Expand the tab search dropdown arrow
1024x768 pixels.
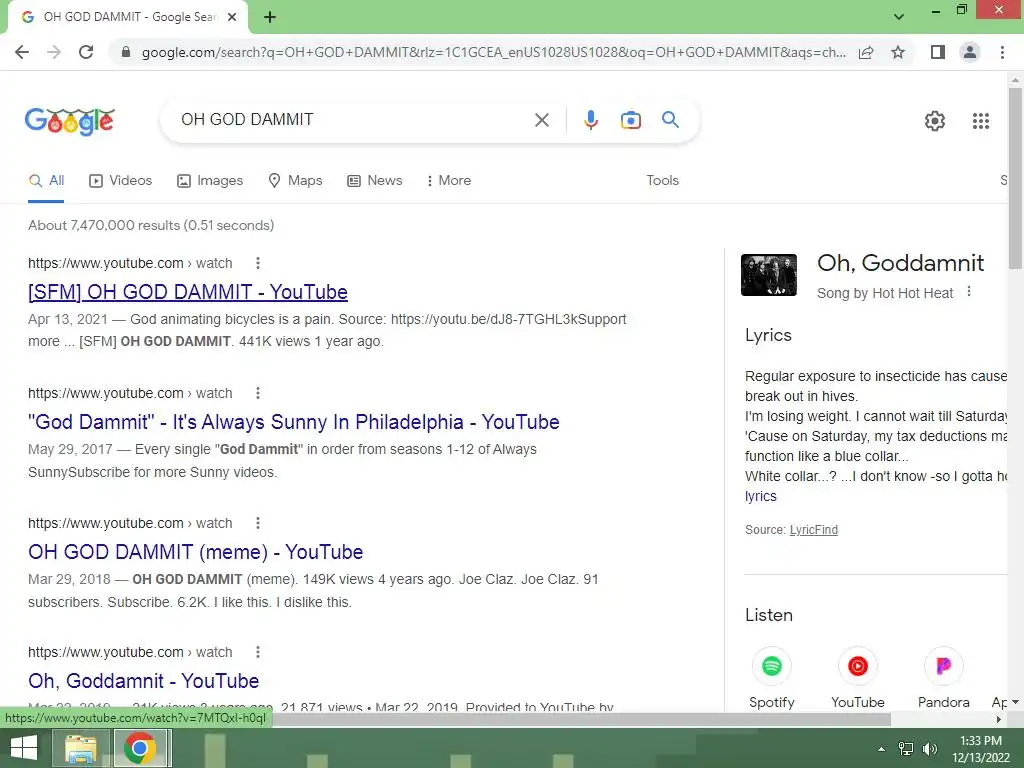tap(899, 17)
